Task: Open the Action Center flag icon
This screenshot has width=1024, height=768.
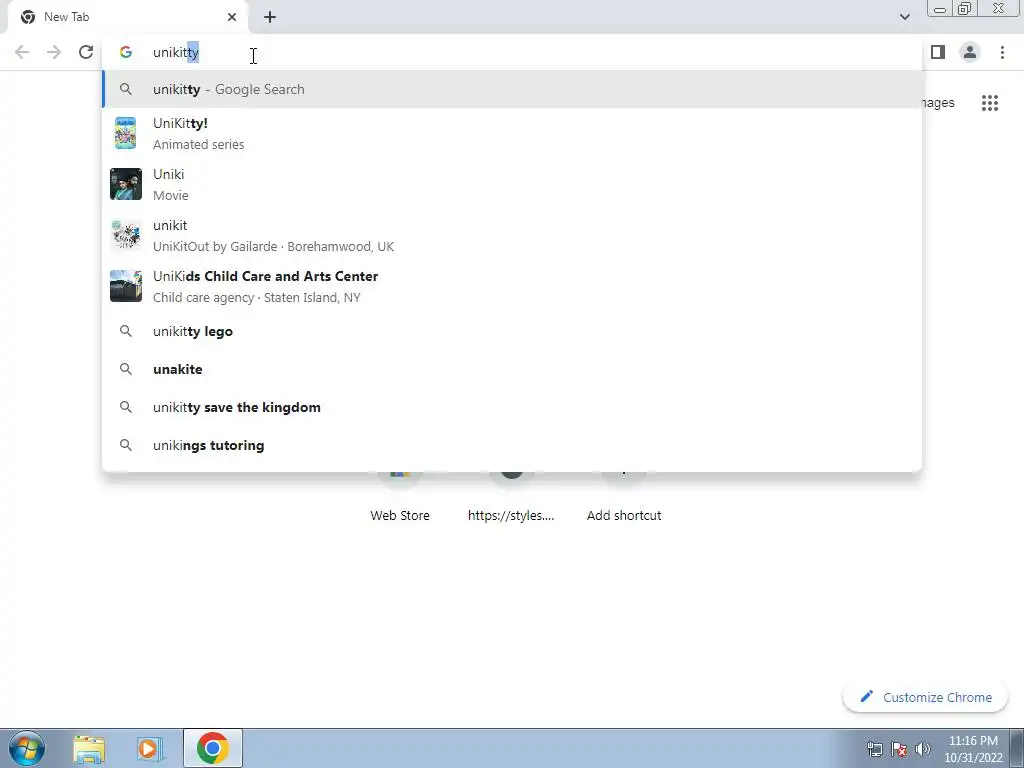Action: pyautogui.click(x=899, y=749)
